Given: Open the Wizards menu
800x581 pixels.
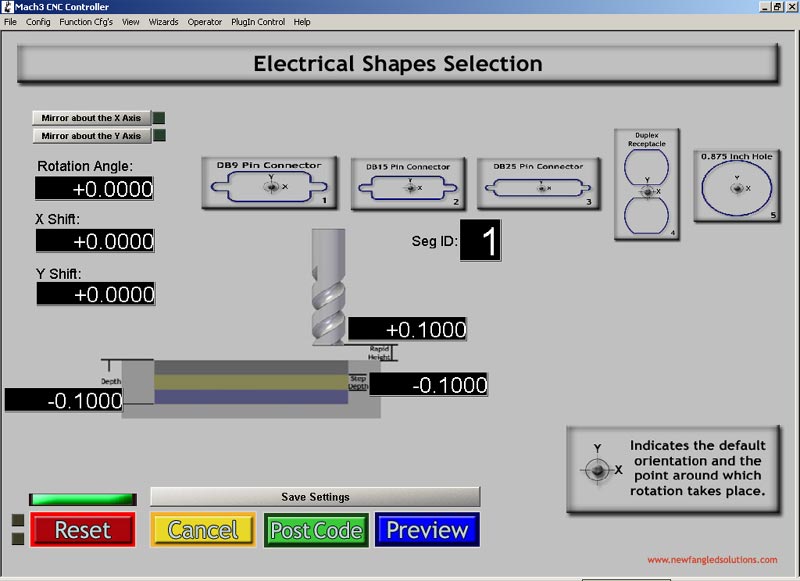Looking at the screenshot, I should tap(163, 22).
